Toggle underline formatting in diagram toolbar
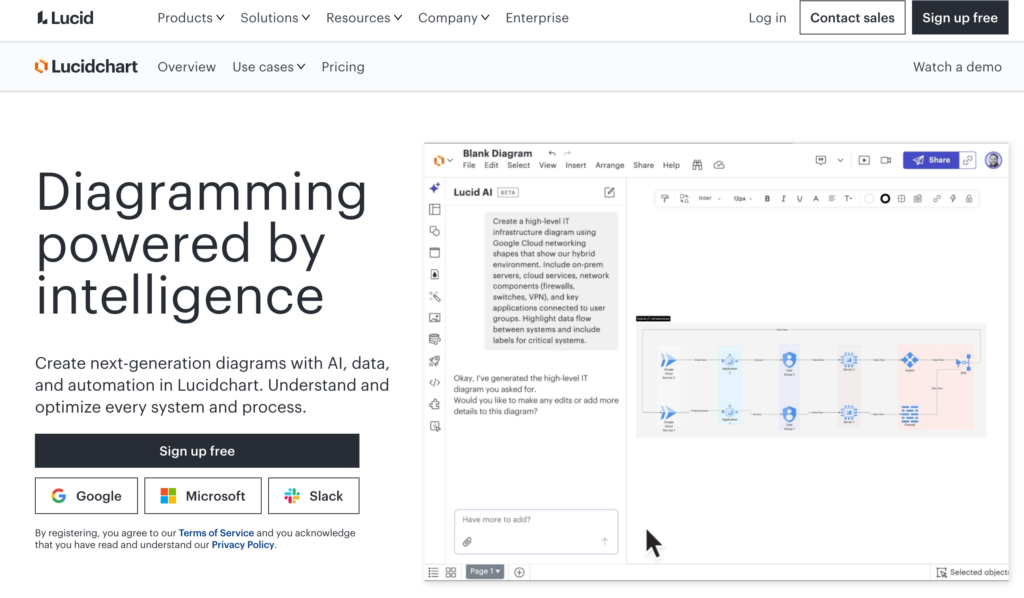Image resolution: width=1024 pixels, height=598 pixels. click(x=799, y=198)
